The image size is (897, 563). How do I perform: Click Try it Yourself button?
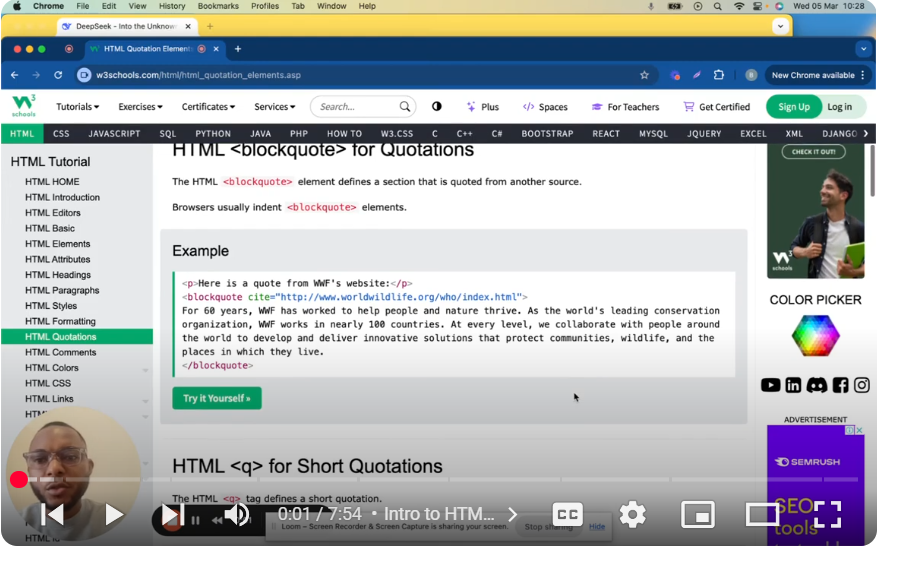[x=217, y=398]
